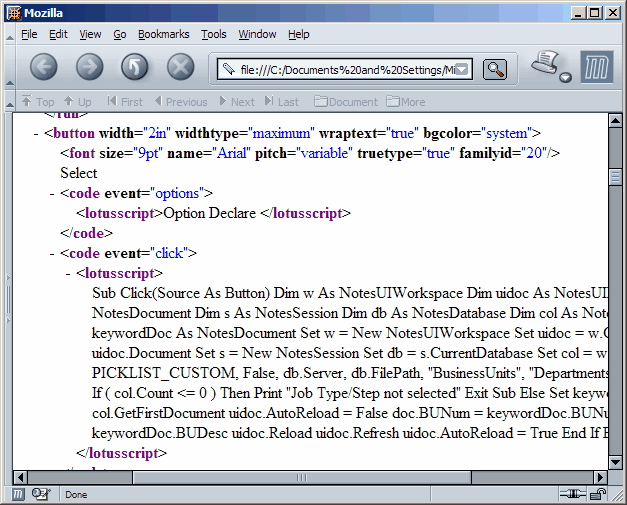Click the resize grip in the status bar corner

click(x=617, y=495)
